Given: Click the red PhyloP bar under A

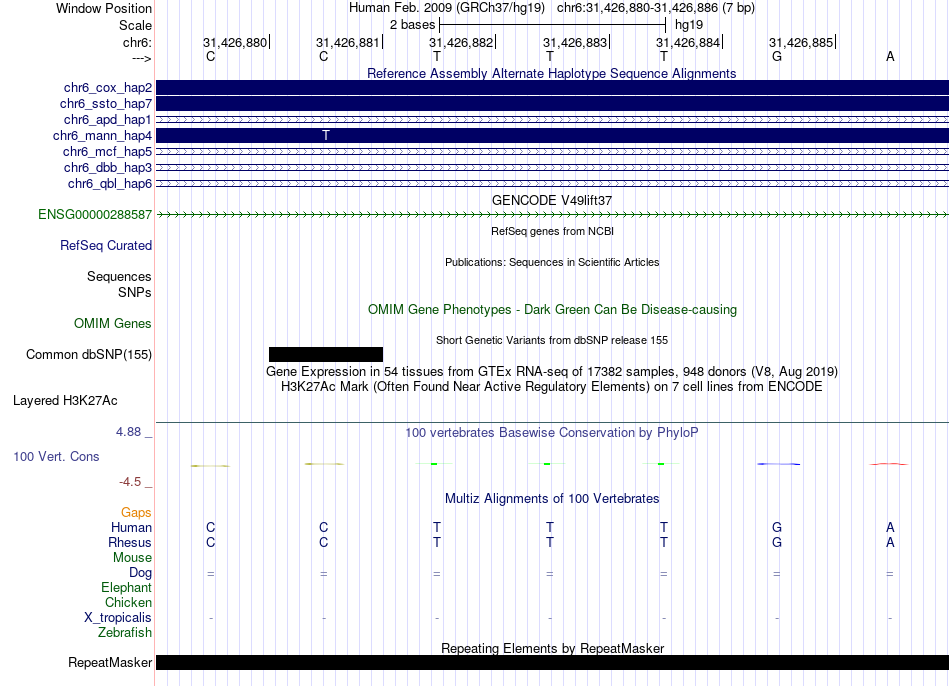Looking at the screenshot, I should click(x=889, y=464).
